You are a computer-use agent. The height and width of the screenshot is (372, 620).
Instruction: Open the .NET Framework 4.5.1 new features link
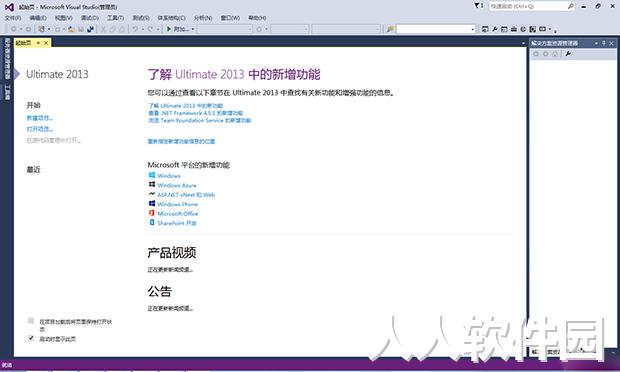click(x=196, y=113)
